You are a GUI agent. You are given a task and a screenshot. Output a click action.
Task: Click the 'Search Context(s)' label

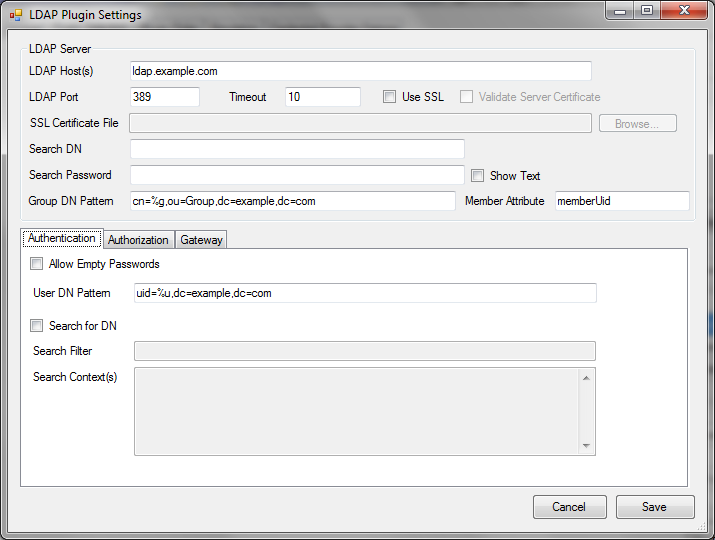[75, 377]
